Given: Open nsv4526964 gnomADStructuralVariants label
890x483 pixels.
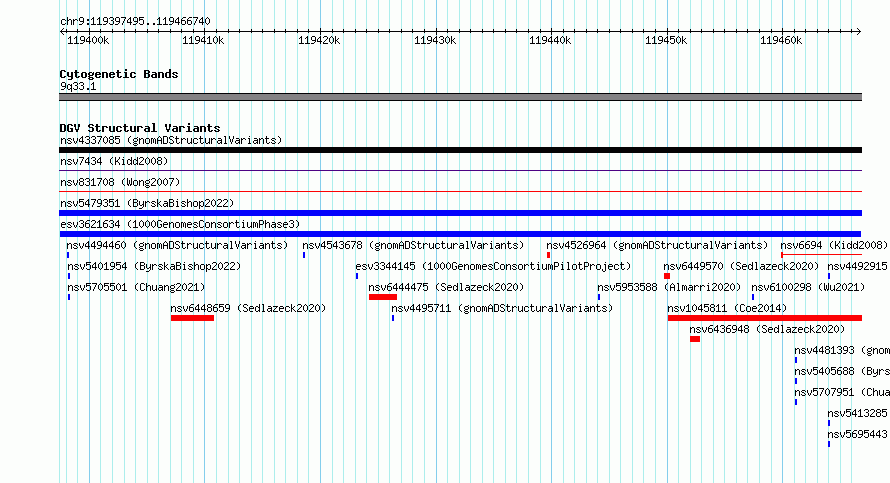Looking at the screenshot, I should (x=657, y=245).
